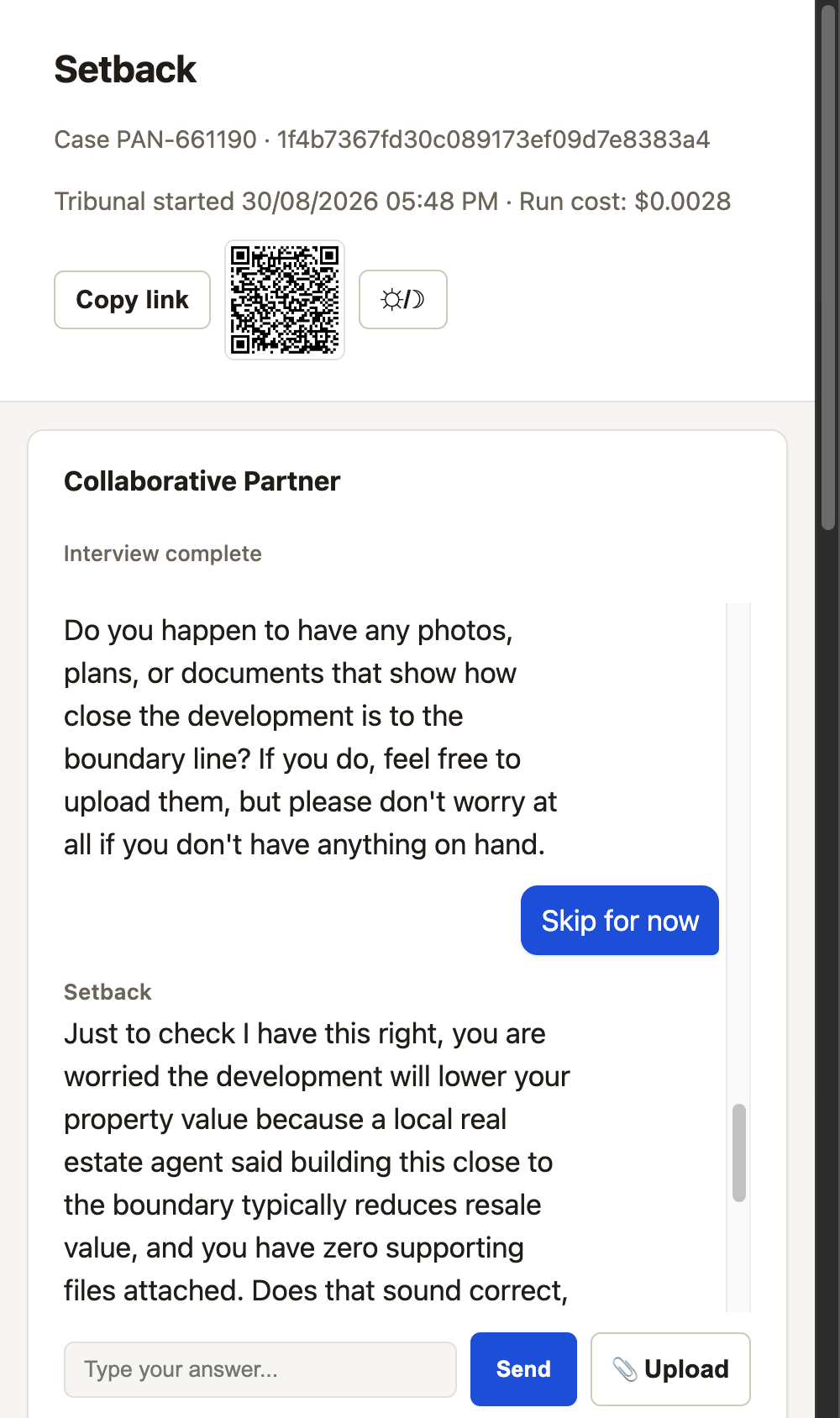The width and height of the screenshot is (840, 1418).
Task: Click the Collaborative Partner heading
Action: [x=202, y=481]
